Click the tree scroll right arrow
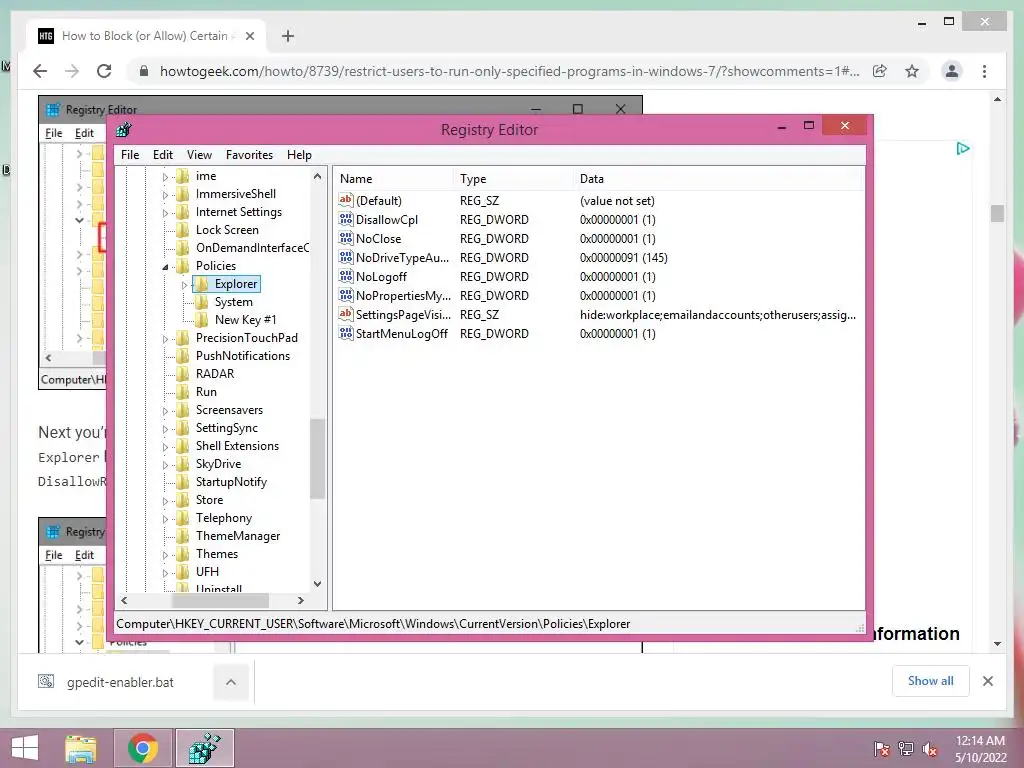 [300, 600]
